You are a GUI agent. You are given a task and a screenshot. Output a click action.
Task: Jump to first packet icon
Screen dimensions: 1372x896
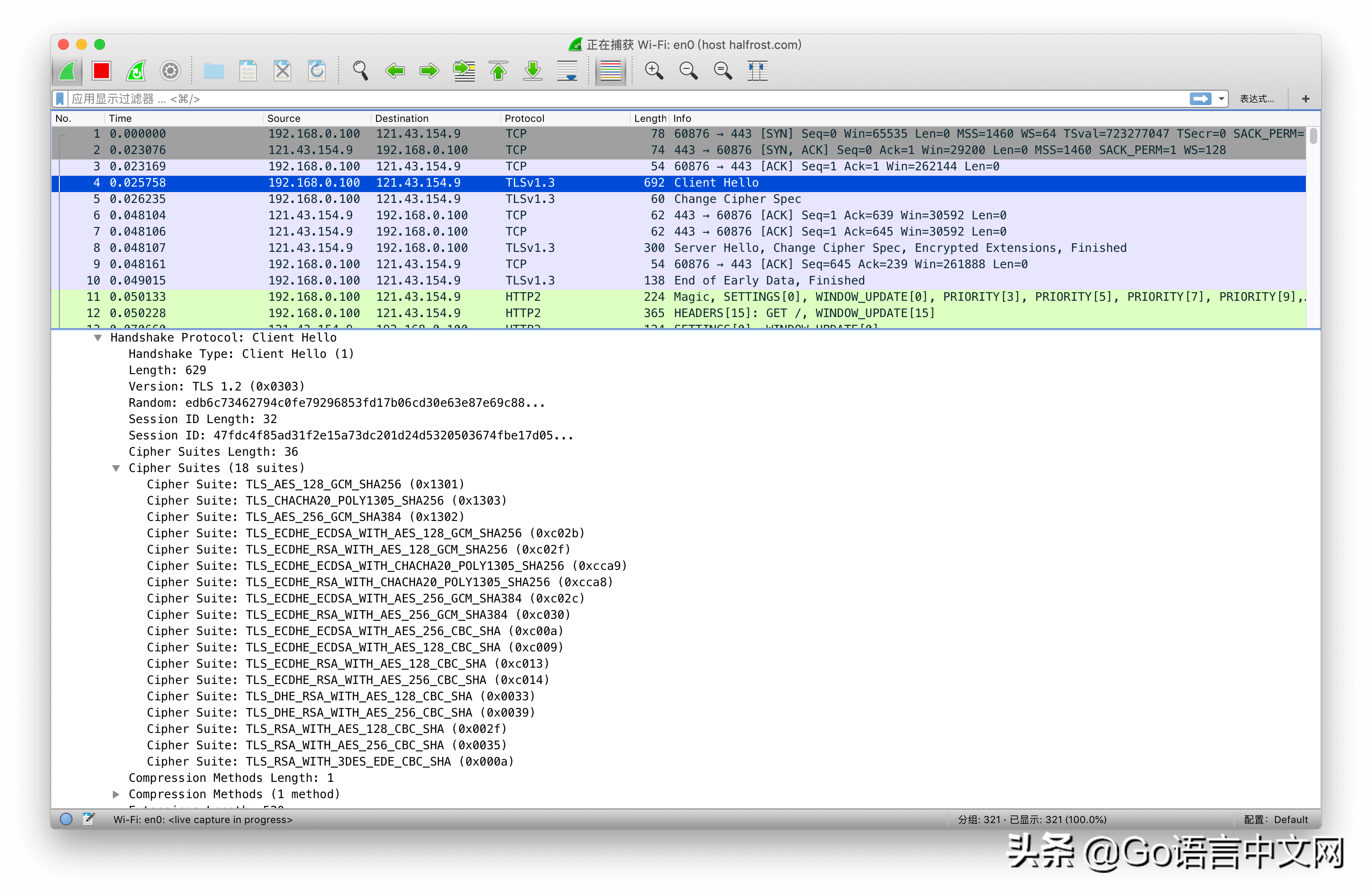[499, 71]
